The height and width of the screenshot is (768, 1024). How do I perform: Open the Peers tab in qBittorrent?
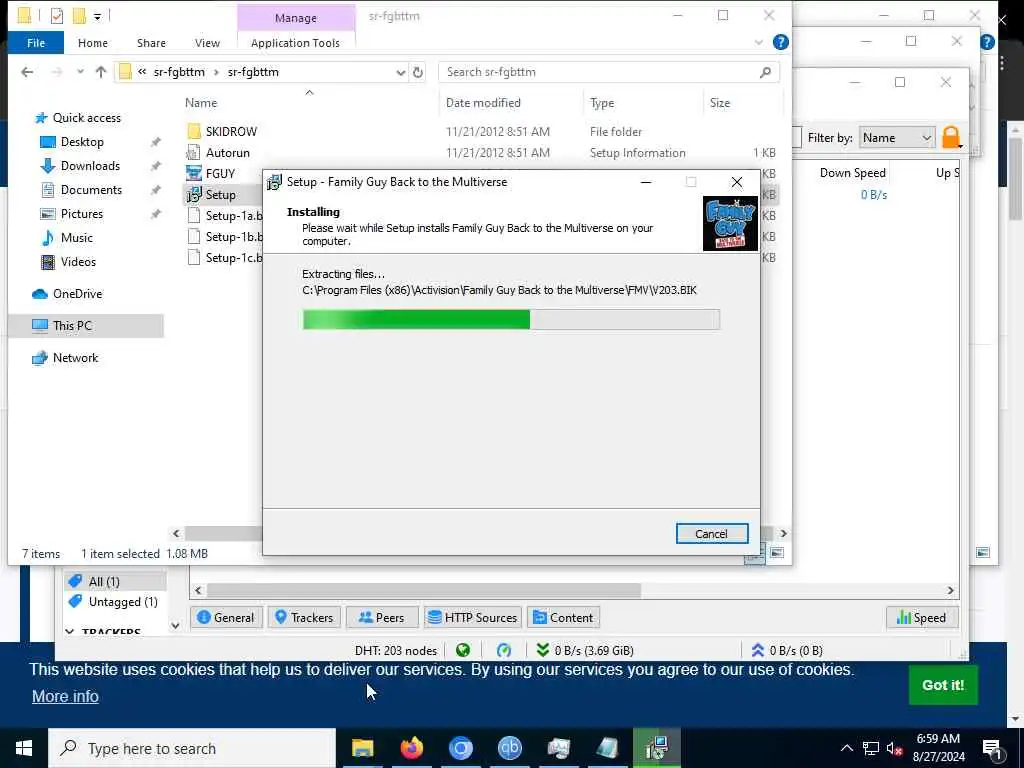pyautogui.click(x=381, y=618)
